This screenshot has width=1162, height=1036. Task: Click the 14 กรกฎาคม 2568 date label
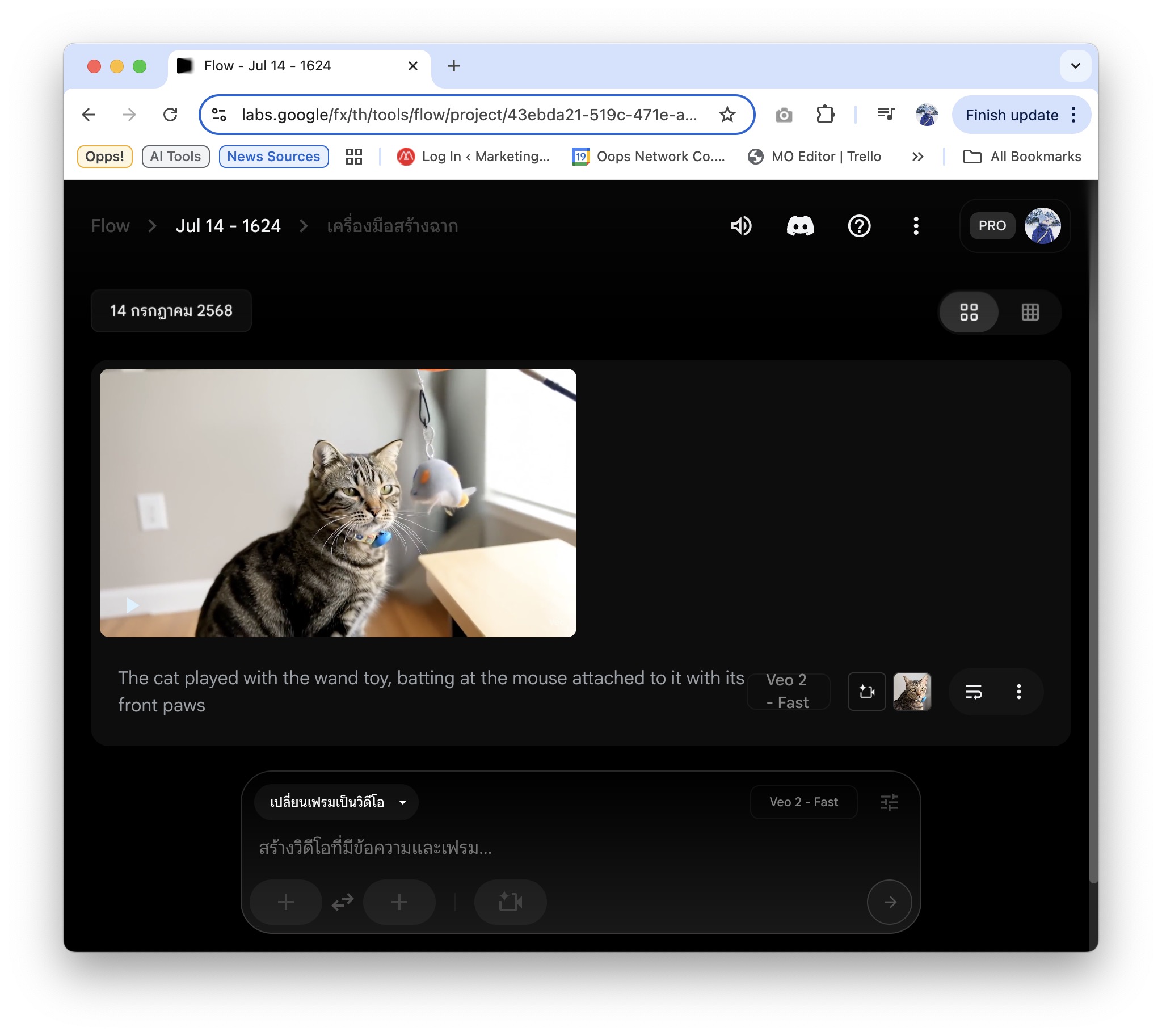click(x=171, y=311)
